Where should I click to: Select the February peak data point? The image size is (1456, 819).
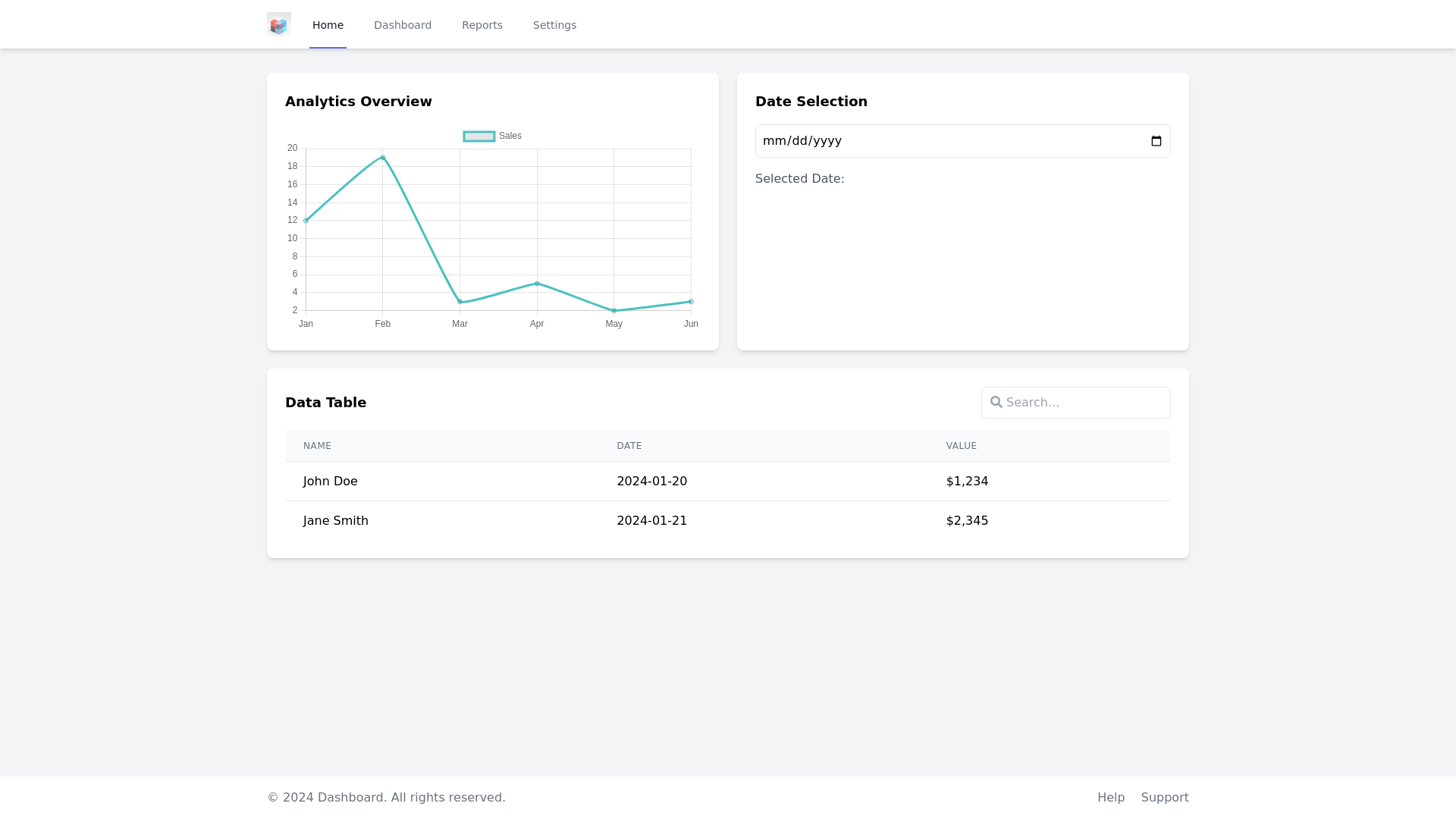click(x=383, y=158)
